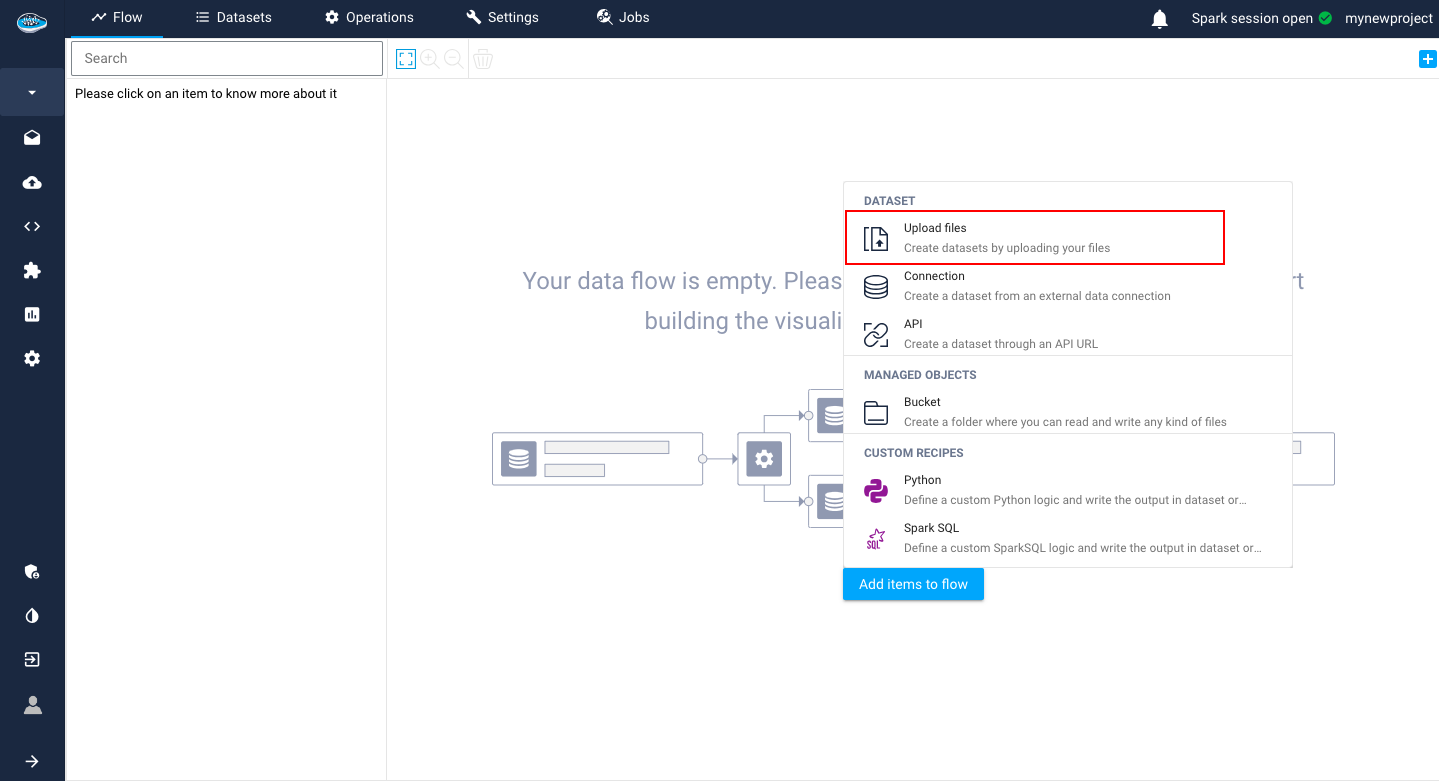This screenshot has width=1439, height=781.
Task: Open the plugins puzzle icon in the sidebar
Action: click(32, 270)
